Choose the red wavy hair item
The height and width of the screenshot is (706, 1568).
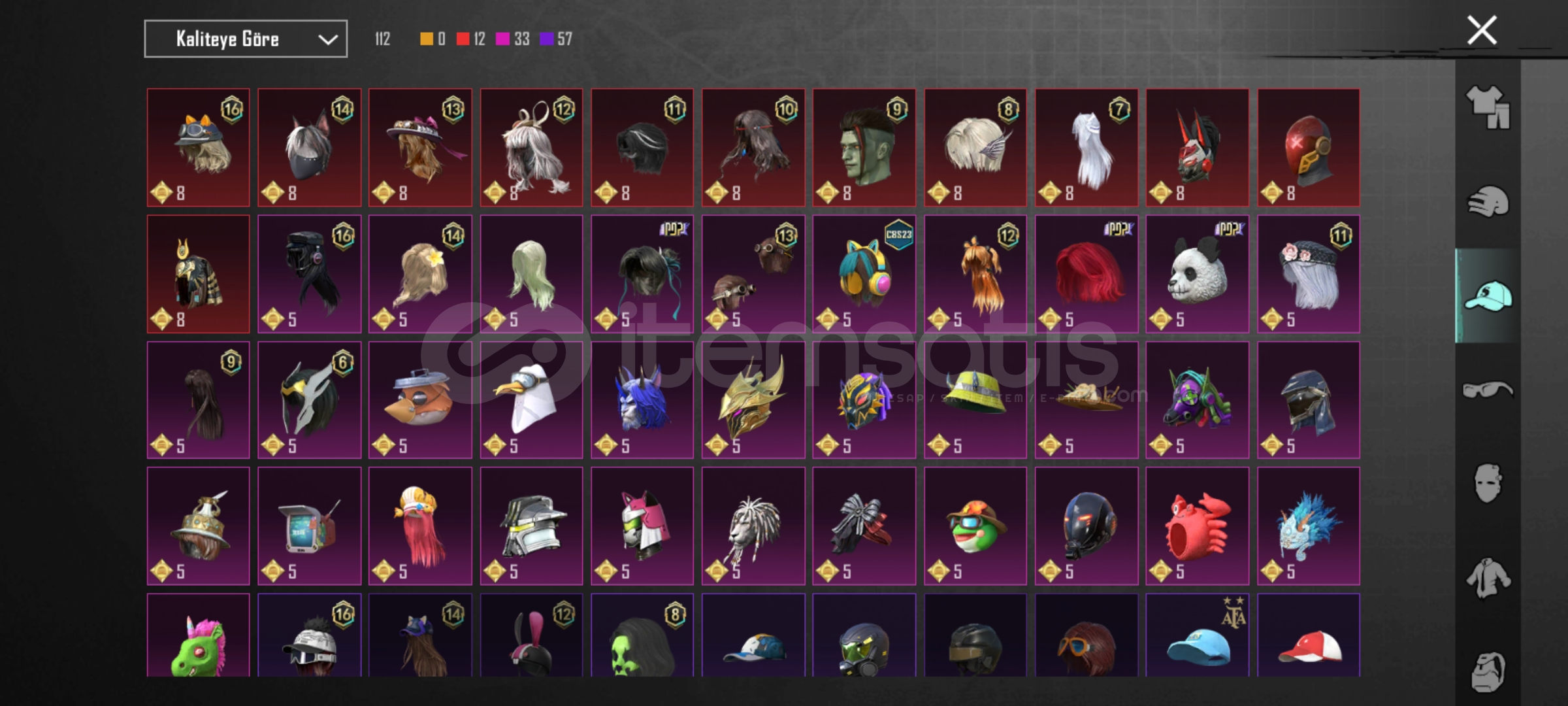1086,274
